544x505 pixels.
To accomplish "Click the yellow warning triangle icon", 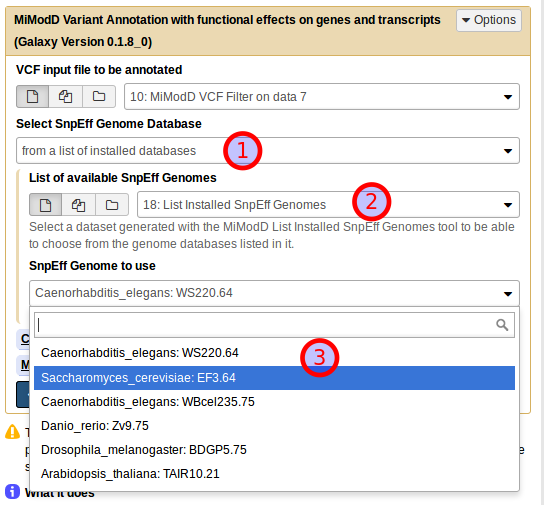I will [x=12, y=432].
